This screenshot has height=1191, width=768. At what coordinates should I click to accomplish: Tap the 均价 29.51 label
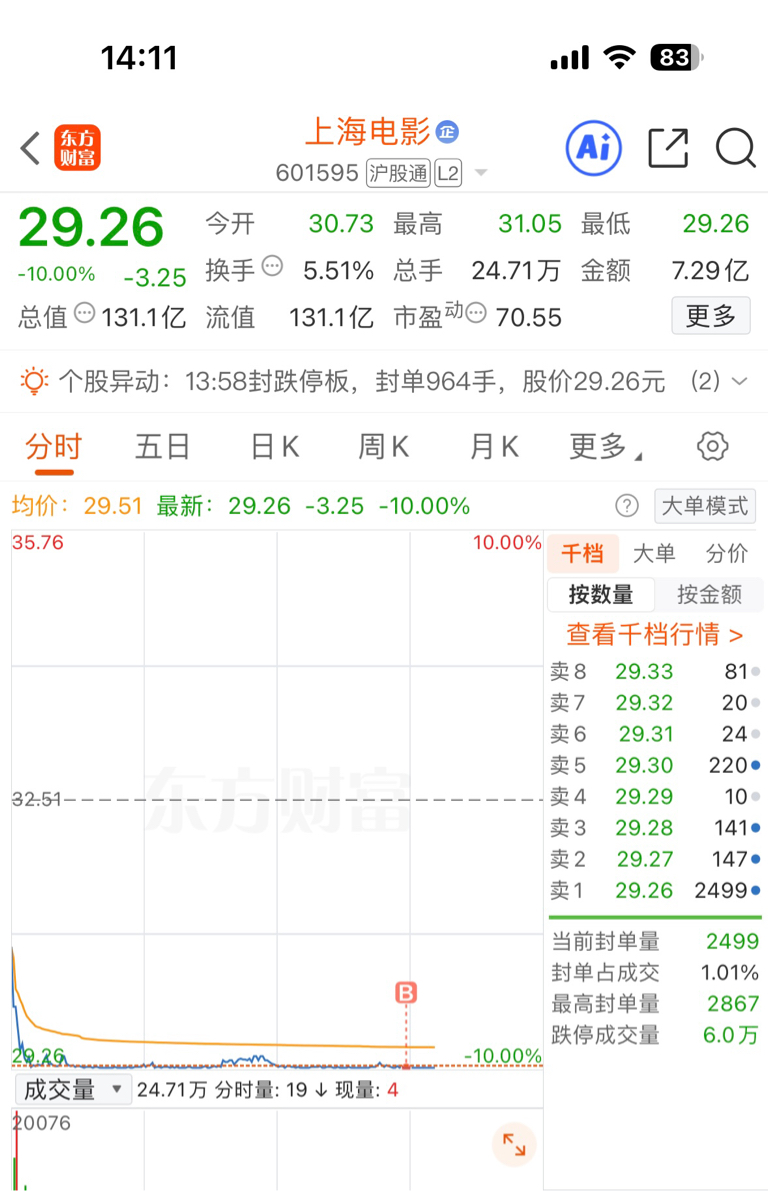(x=77, y=506)
